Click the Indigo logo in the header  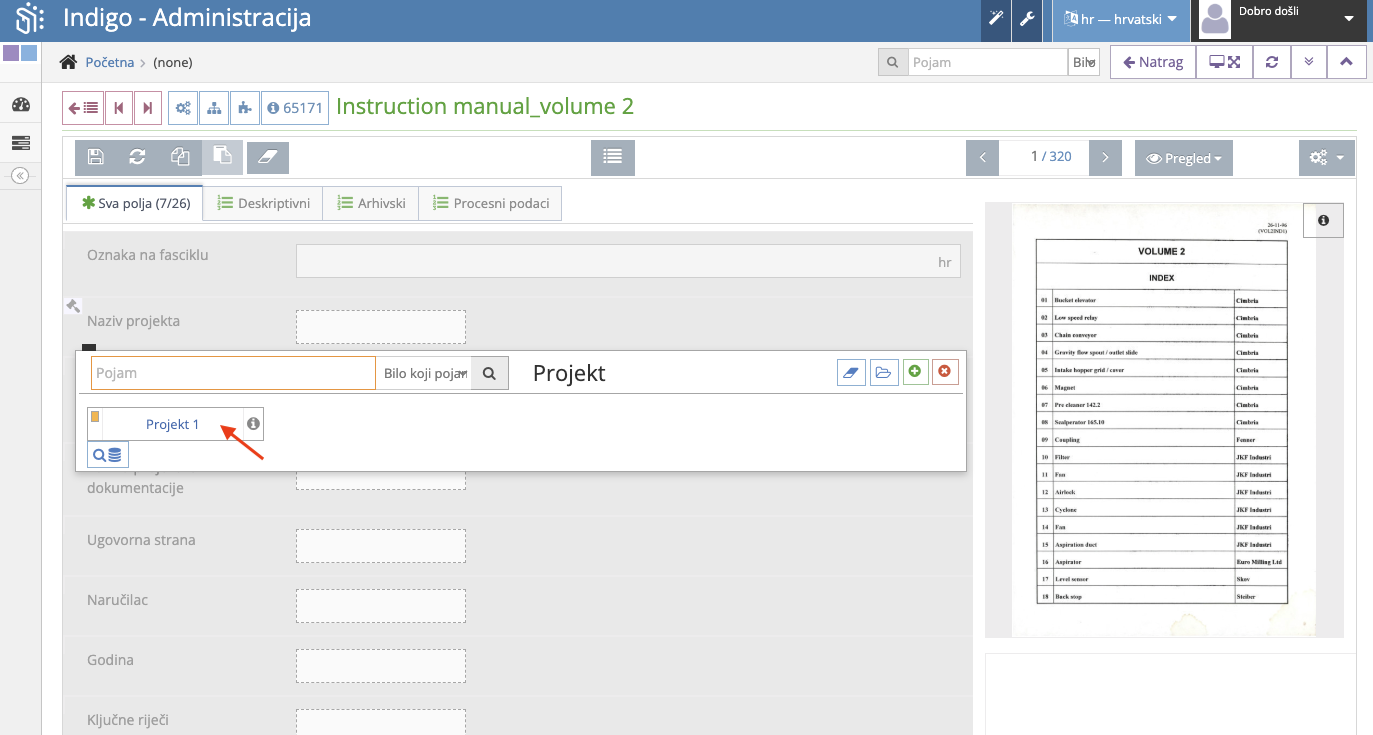pos(29,19)
